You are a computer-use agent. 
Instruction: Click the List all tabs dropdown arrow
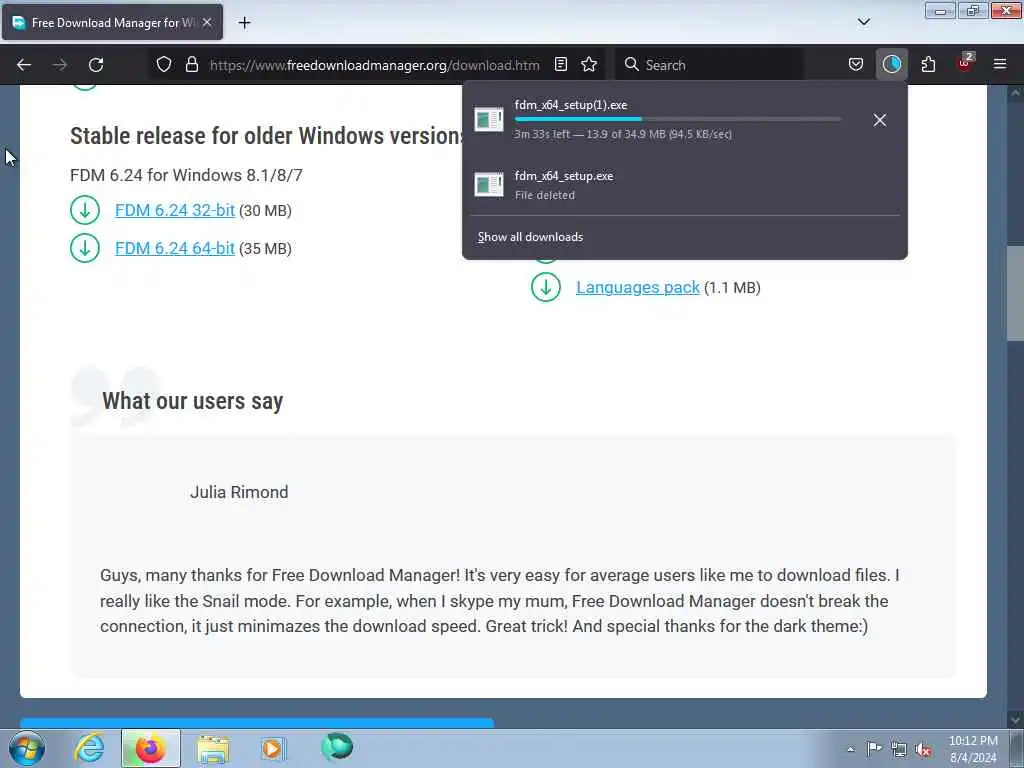(x=863, y=22)
